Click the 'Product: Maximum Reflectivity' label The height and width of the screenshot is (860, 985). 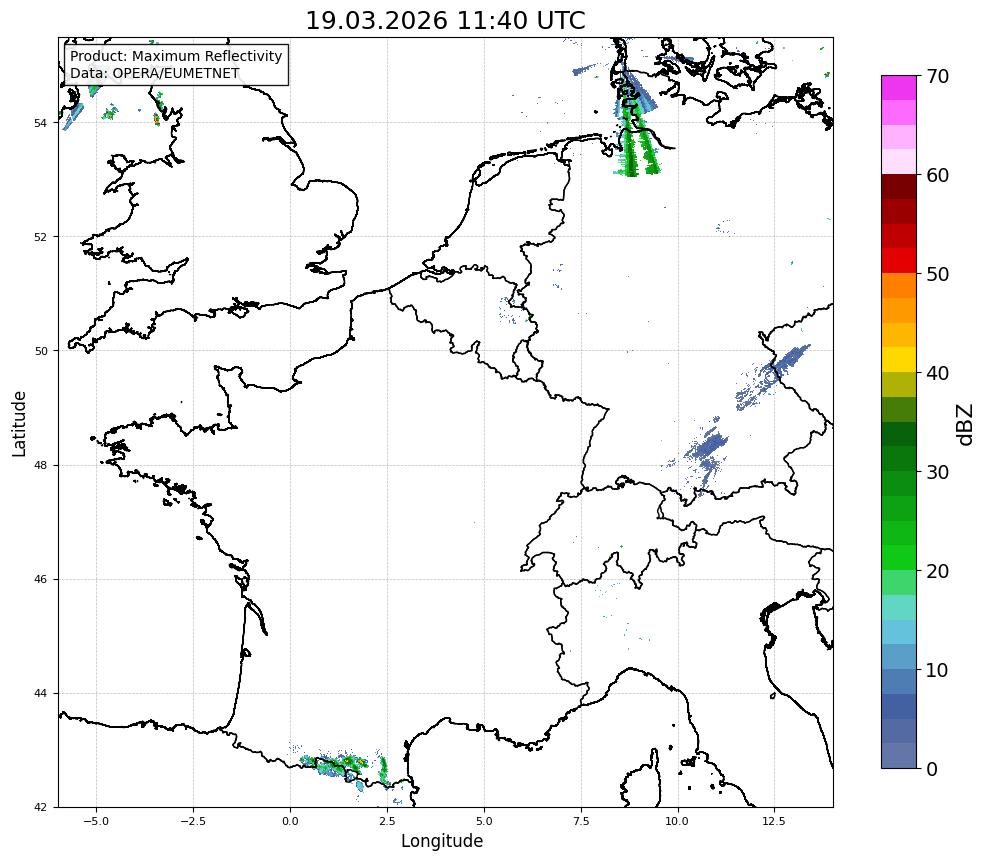pyautogui.click(x=176, y=56)
